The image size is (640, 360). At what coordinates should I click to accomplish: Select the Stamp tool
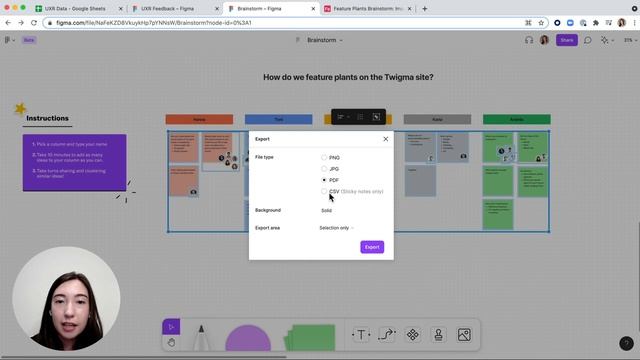(x=438, y=335)
